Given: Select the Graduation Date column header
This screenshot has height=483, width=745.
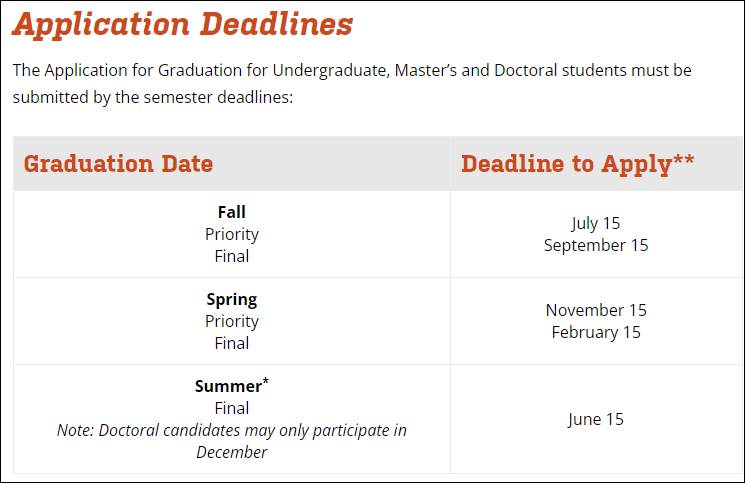Looking at the screenshot, I should 118,164.
